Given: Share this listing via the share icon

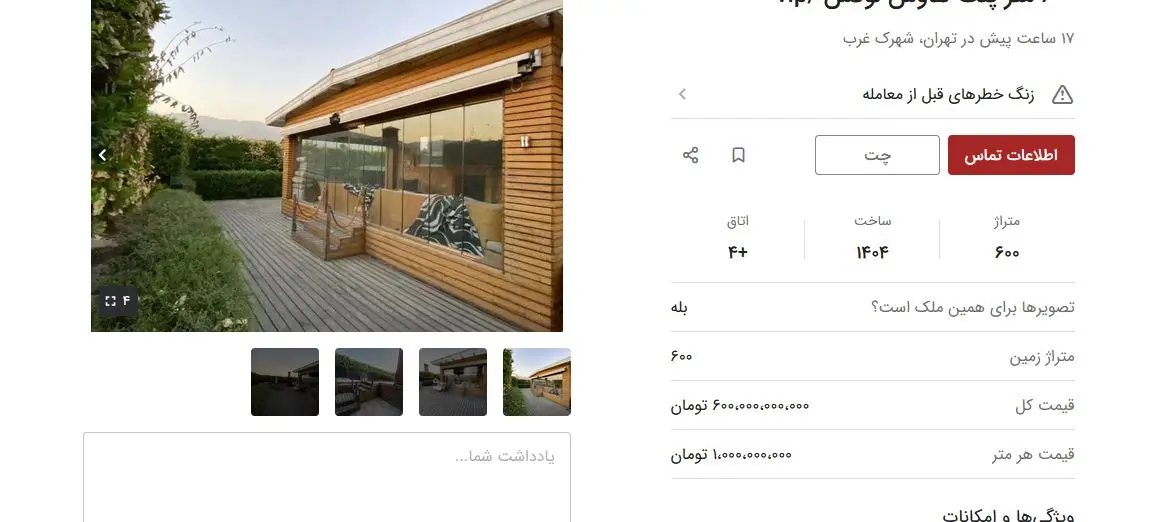Looking at the screenshot, I should click(x=690, y=155).
